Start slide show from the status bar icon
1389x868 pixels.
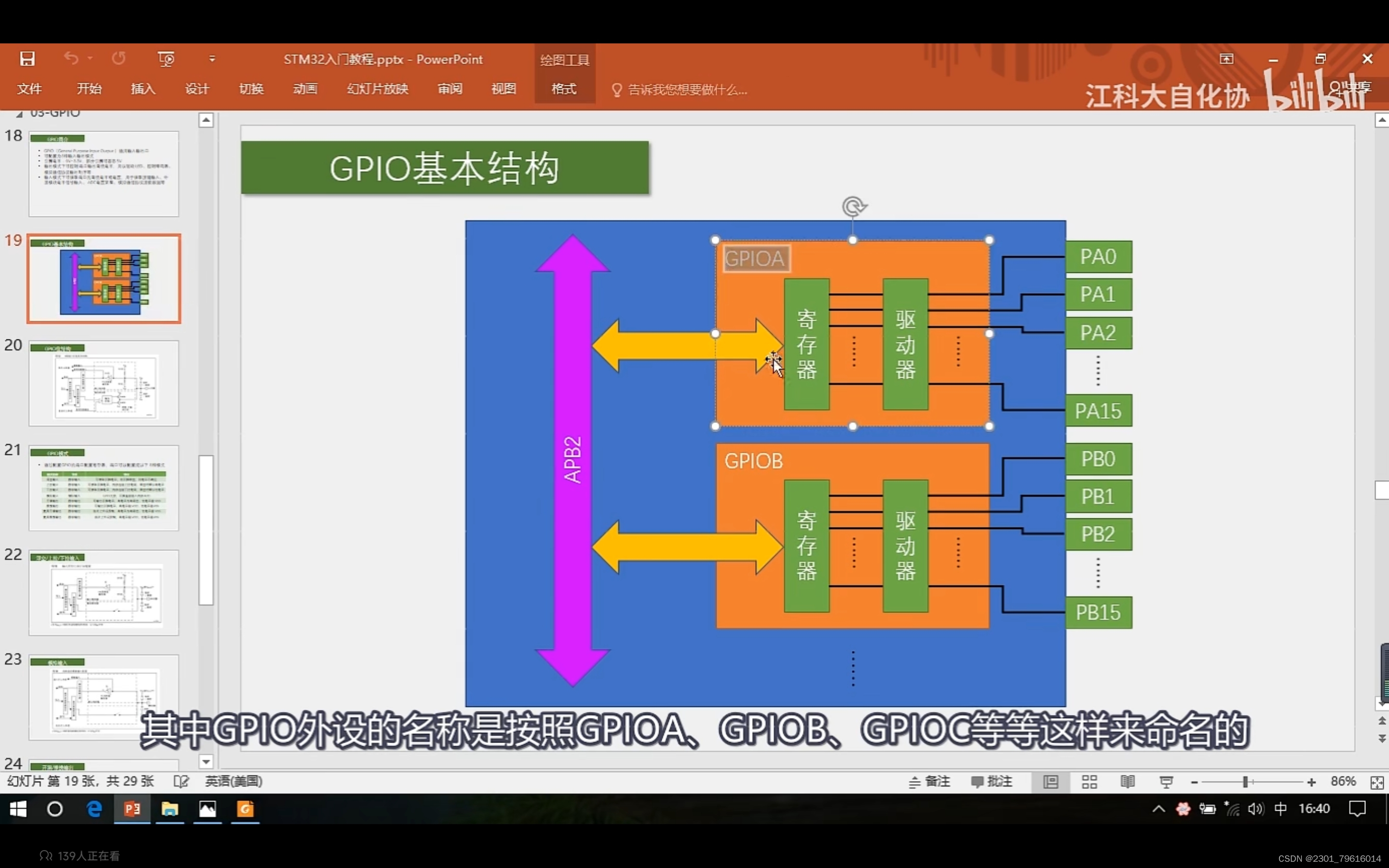[x=1165, y=781]
